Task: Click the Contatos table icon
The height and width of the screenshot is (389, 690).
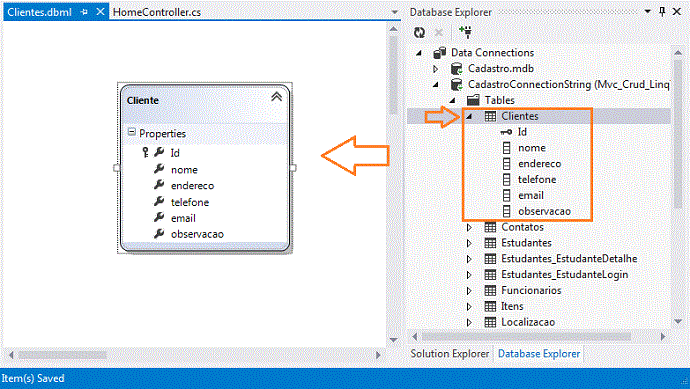Action: (490, 227)
